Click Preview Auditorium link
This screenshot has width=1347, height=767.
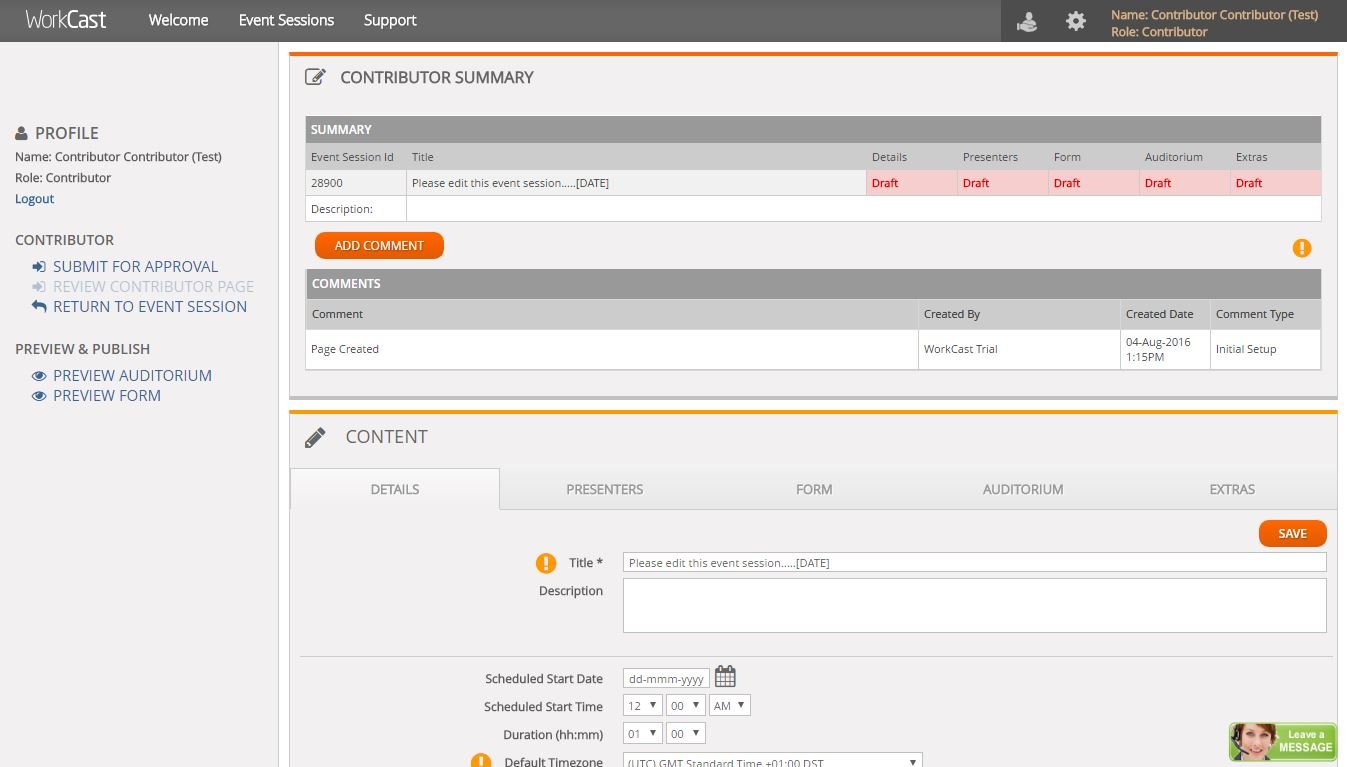pos(132,376)
